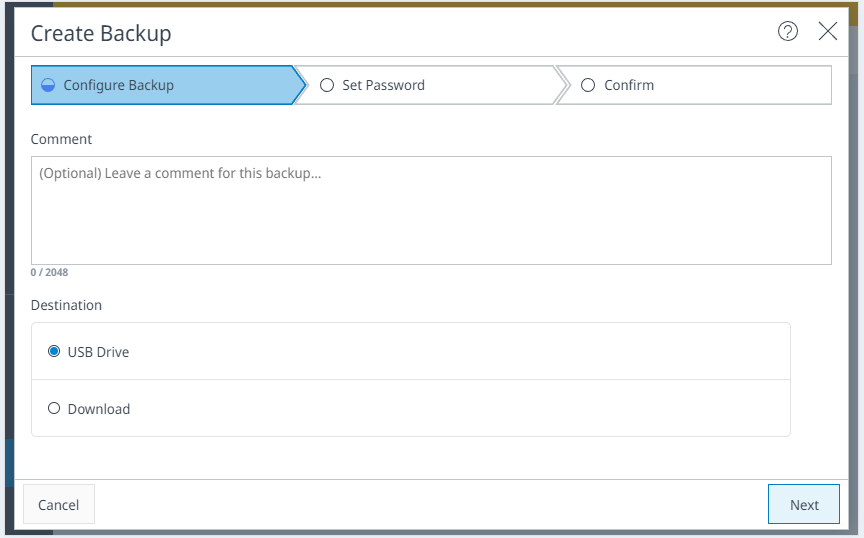Select the USB Drive radio button
This screenshot has height=538, width=864.
click(54, 352)
